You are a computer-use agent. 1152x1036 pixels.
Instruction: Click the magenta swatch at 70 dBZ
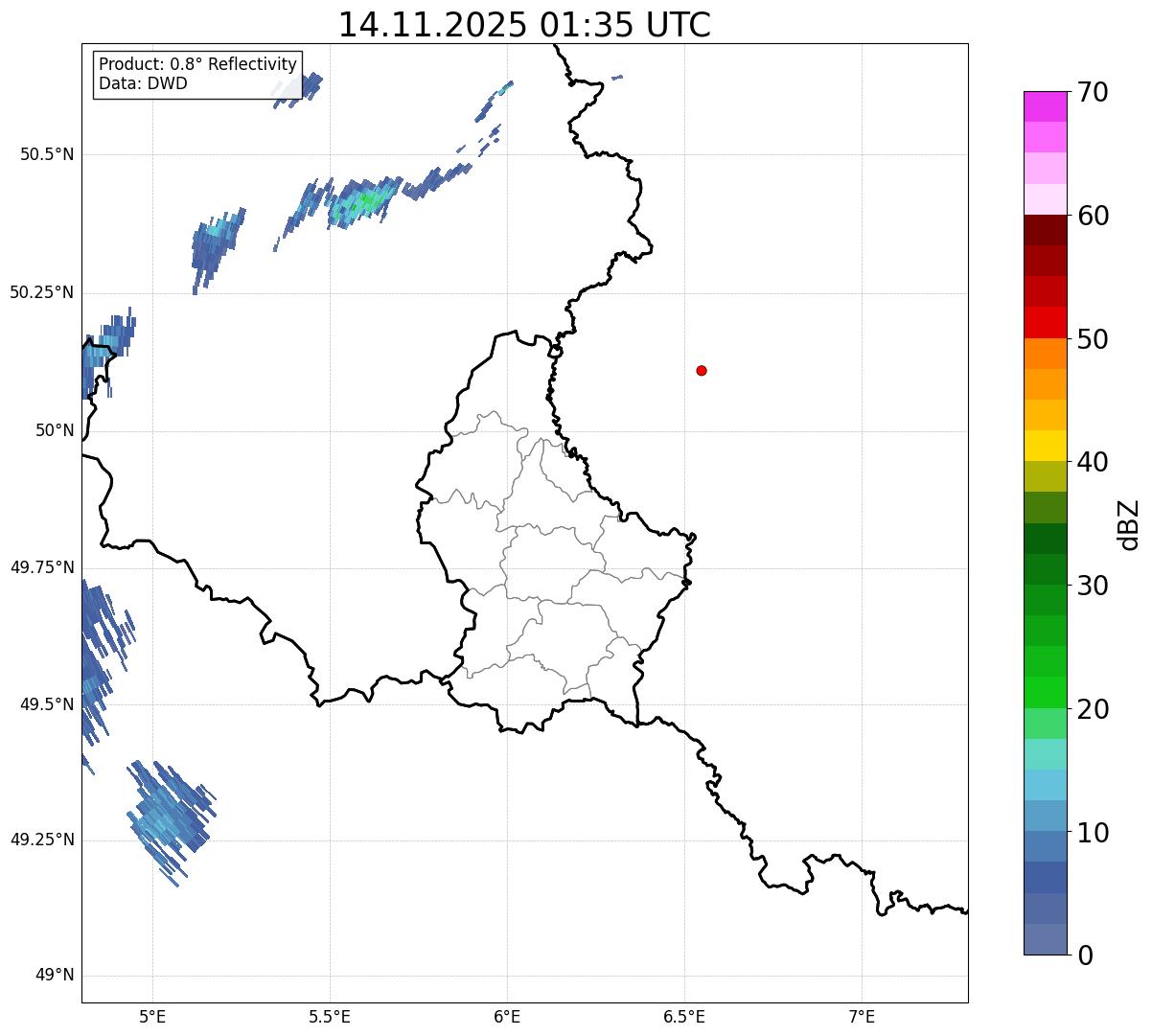click(x=1045, y=106)
